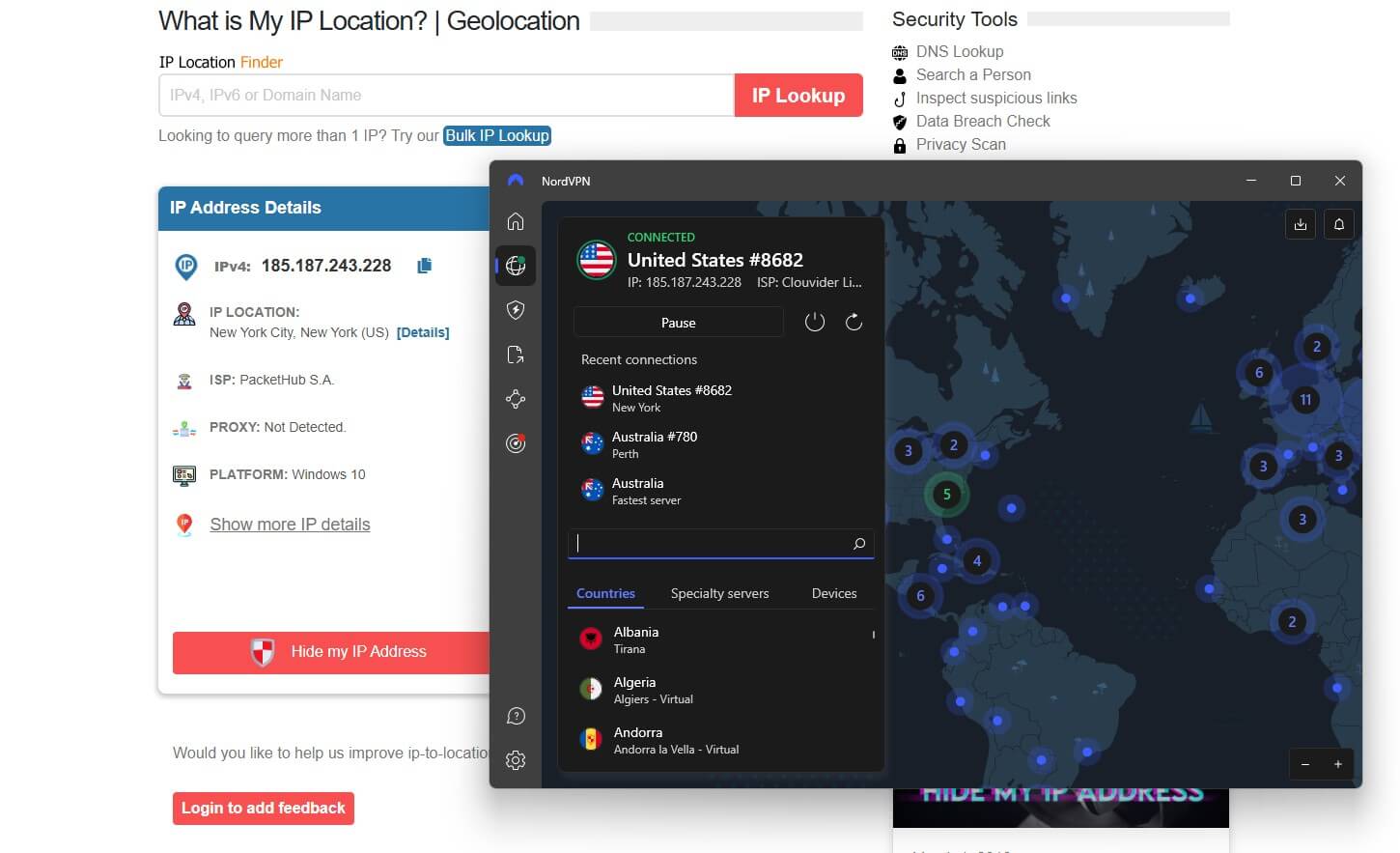Open the Data Breach Check link

(x=983, y=121)
